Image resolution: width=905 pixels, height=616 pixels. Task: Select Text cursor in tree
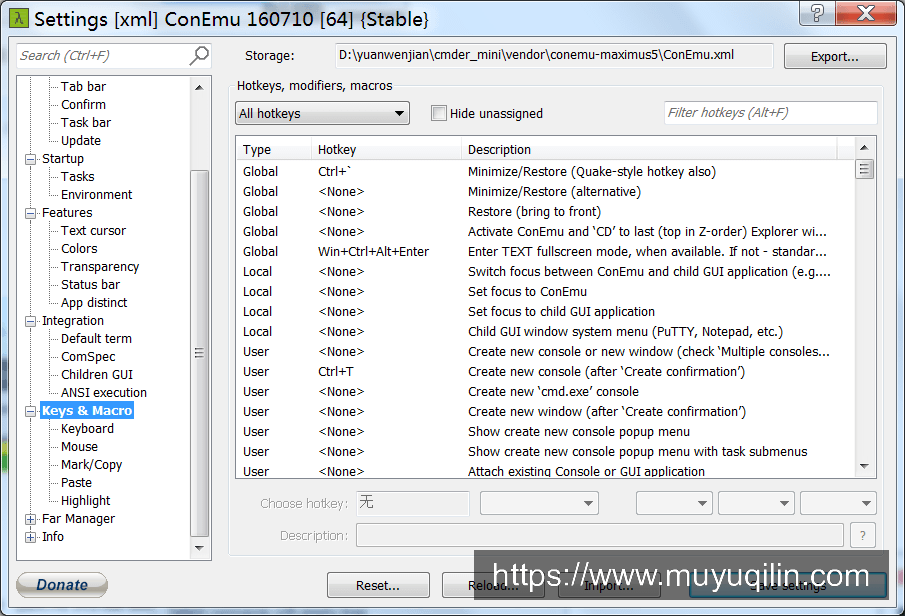pos(93,230)
